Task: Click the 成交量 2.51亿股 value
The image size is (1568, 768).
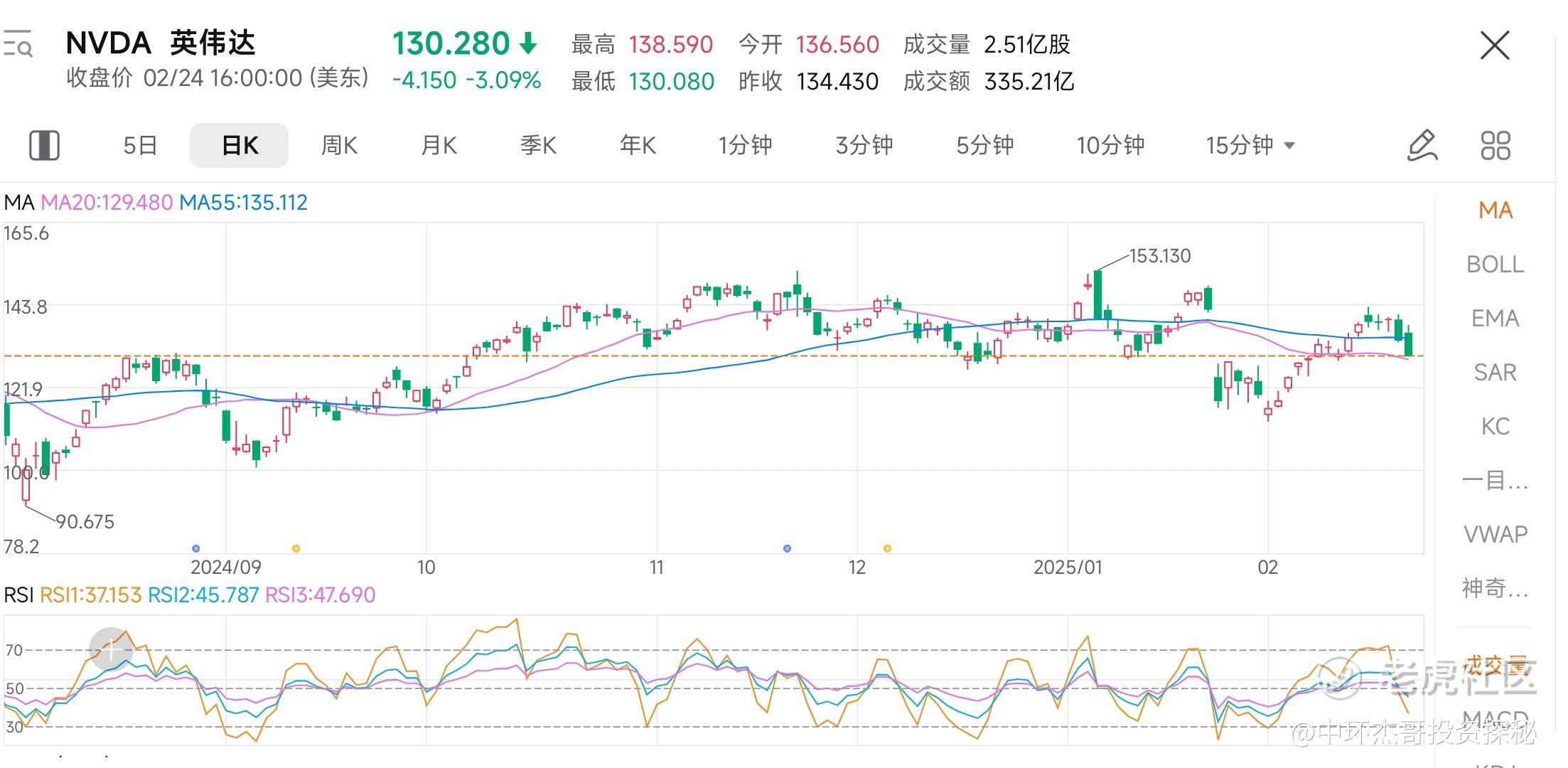Action: 1027,45
